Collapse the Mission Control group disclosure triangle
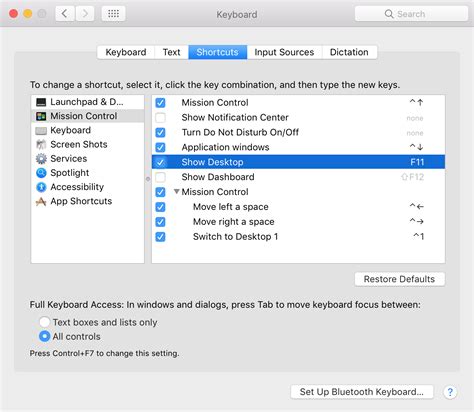Image resolution: width=474 pixels, height=412 pixels. [x=177, y=191]
